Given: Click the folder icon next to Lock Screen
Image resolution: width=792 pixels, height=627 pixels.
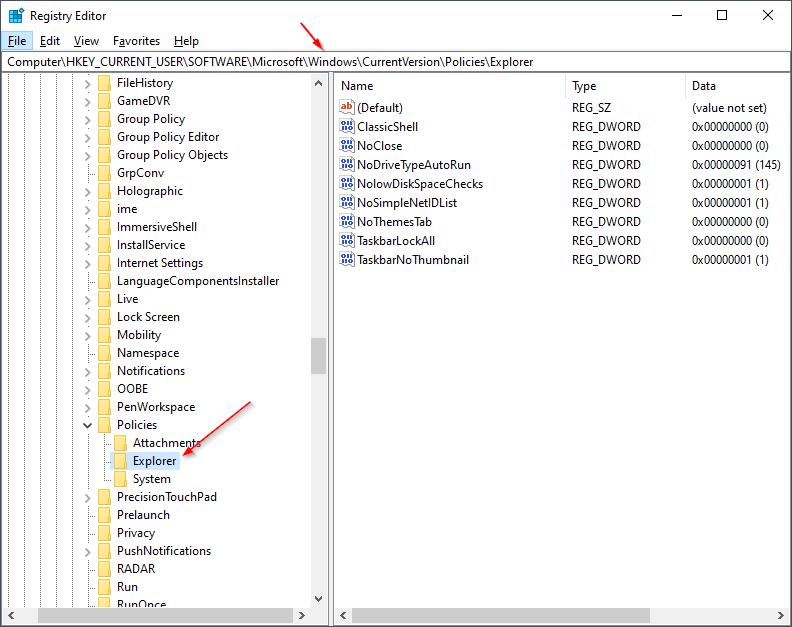Looking at the screenshot, I should pos(105,317).
